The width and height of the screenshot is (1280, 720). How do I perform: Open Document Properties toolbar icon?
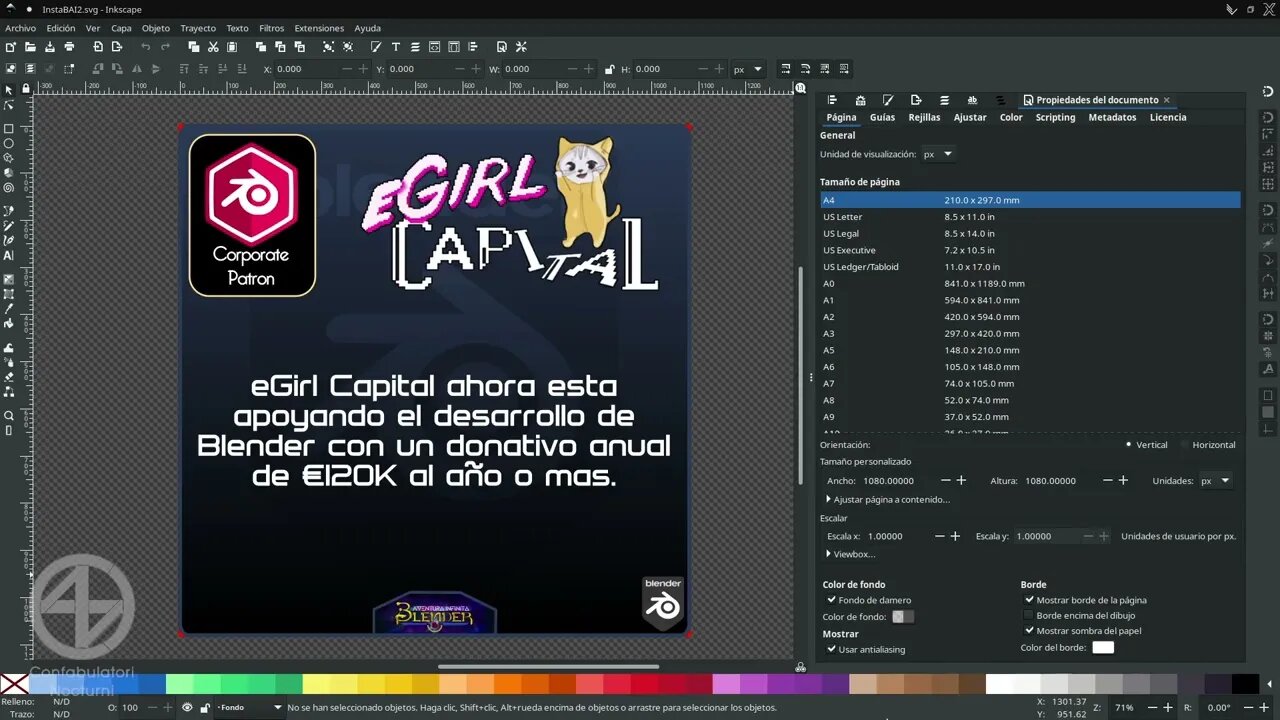(x=502, y=47)
